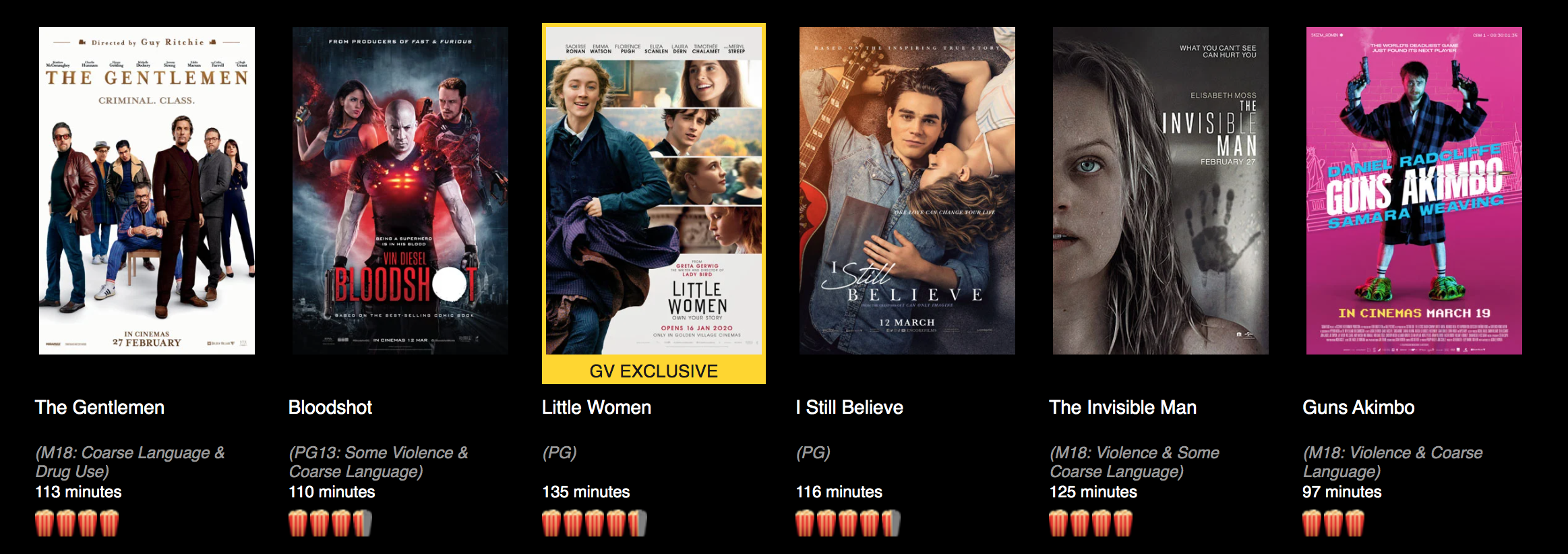Viewport: 1568px width, 554px height.
Task: Open the I Still Believe title
Action: click(x=849, y=407)
